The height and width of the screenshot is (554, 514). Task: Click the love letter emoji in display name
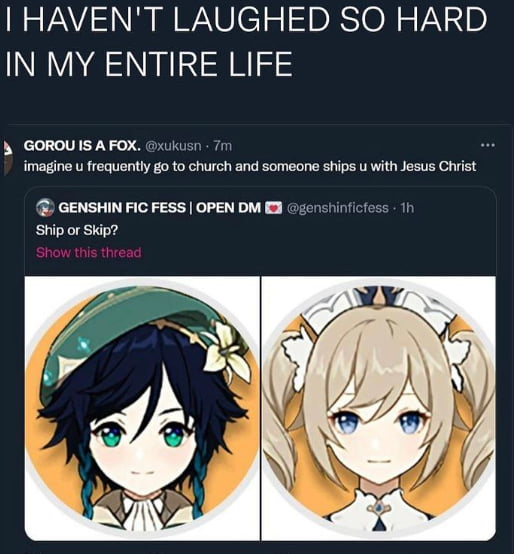pos(273,208)
